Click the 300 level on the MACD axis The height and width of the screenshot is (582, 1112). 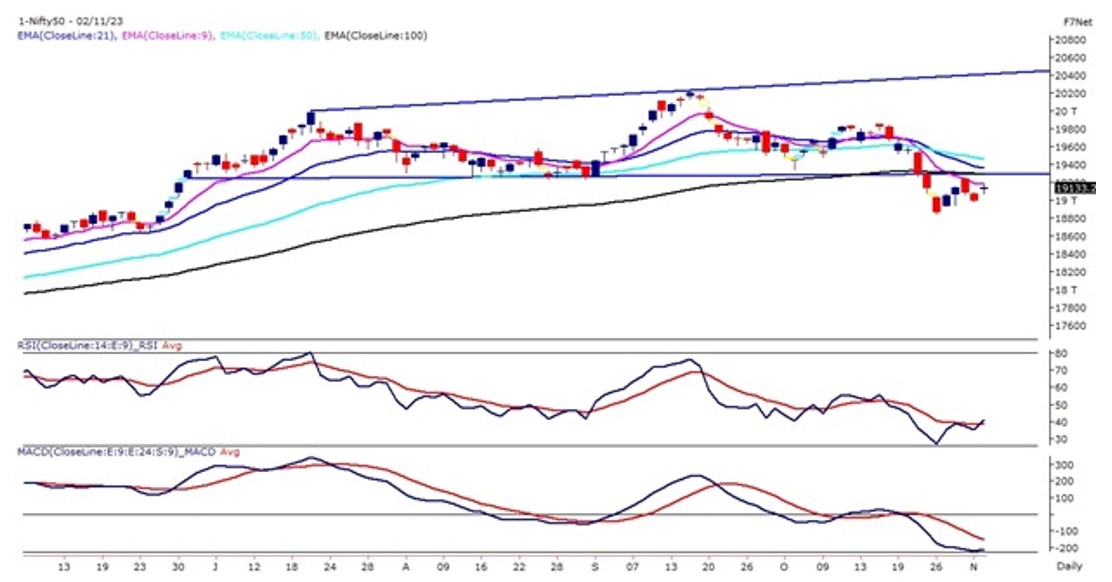(1064, 465)
